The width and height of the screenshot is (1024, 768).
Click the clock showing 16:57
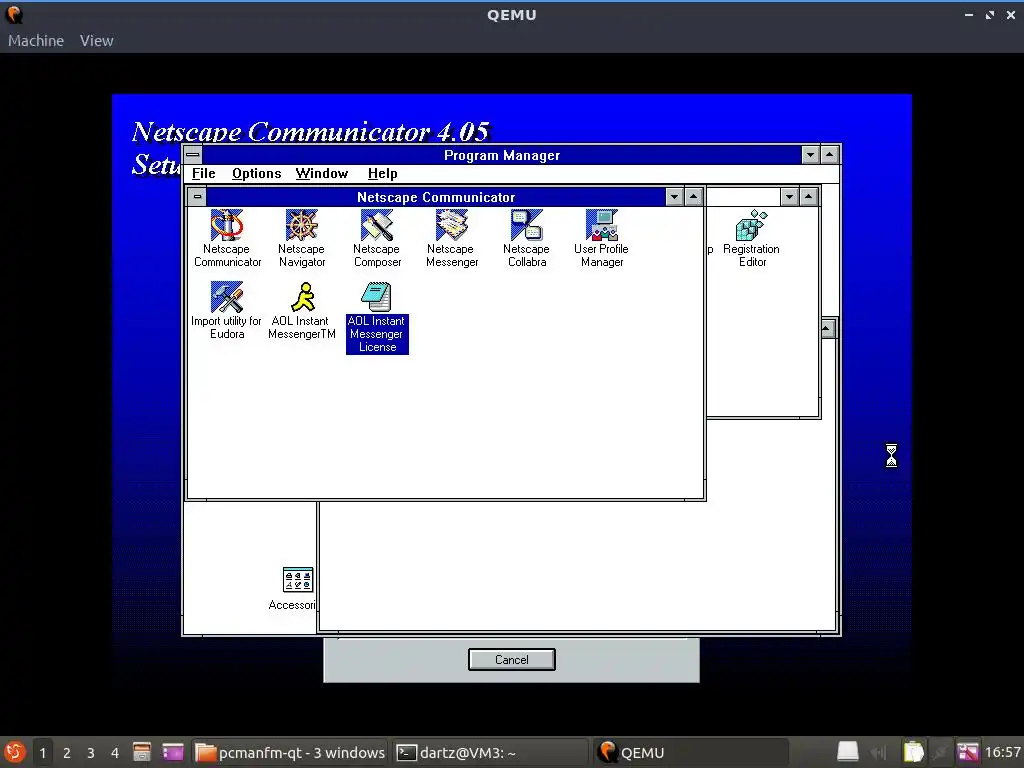click(1002, 753)
